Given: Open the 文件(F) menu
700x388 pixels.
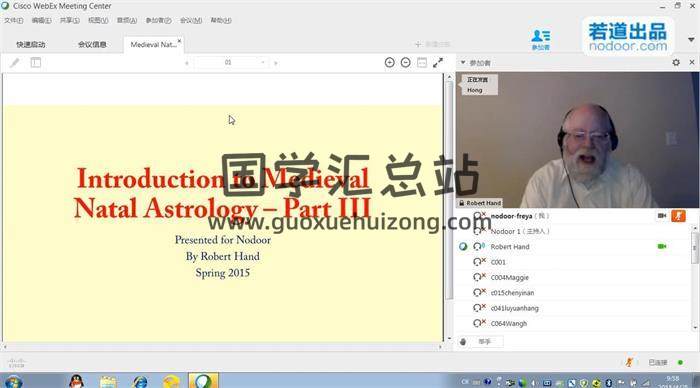Looking at the screenshot, I should 13,20.
